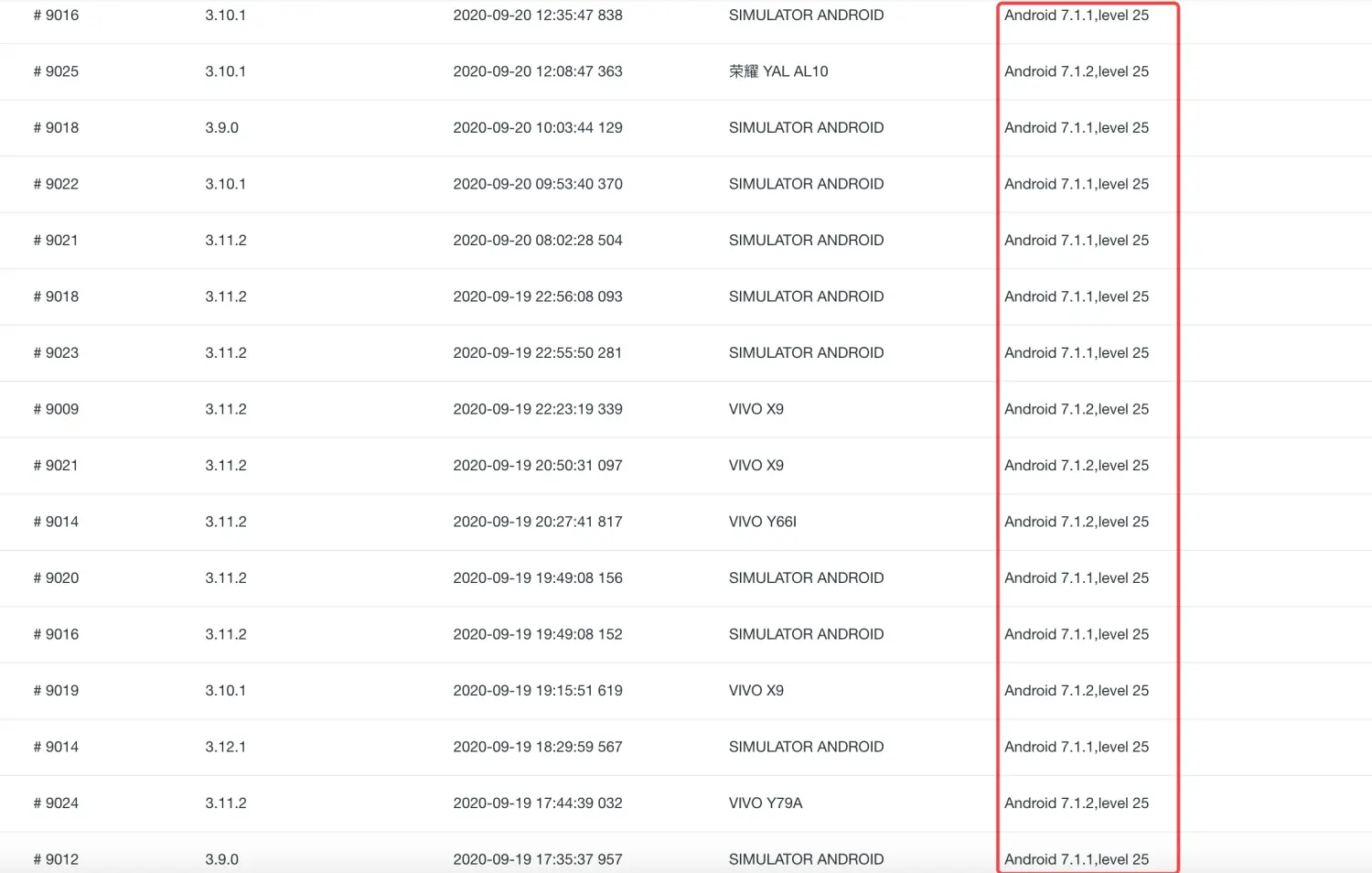
Task: Select timestamp 2020-09-20 08:02:28 504
Action: point(538,240)
